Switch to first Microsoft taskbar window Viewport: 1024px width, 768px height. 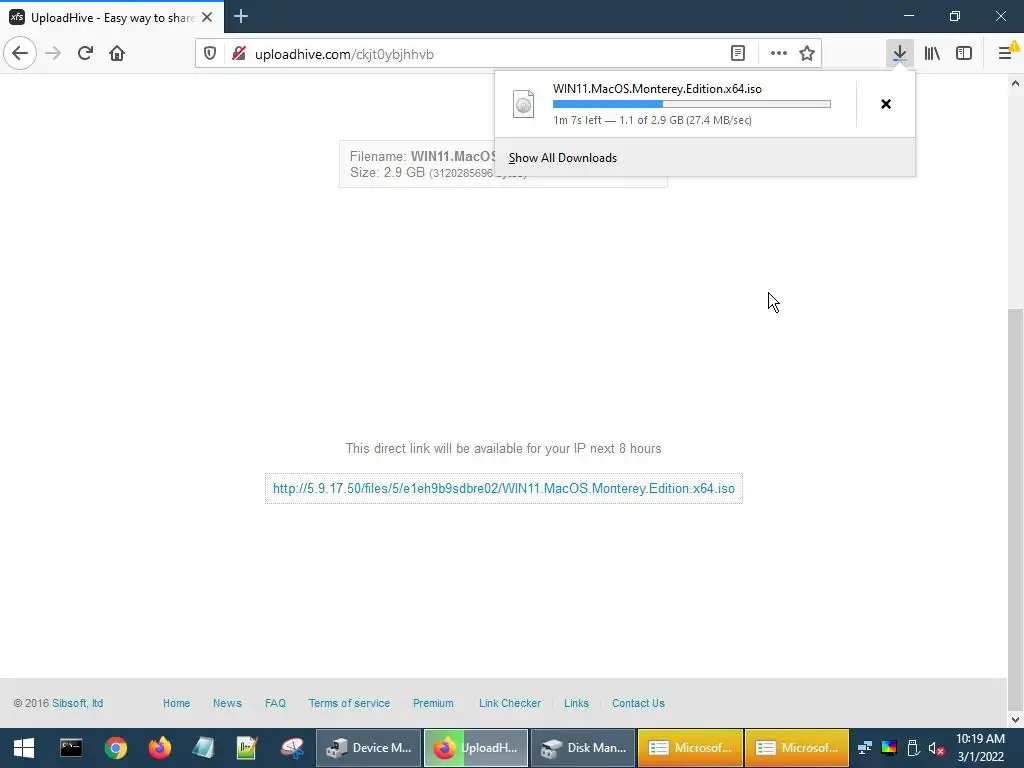point(690,748)
